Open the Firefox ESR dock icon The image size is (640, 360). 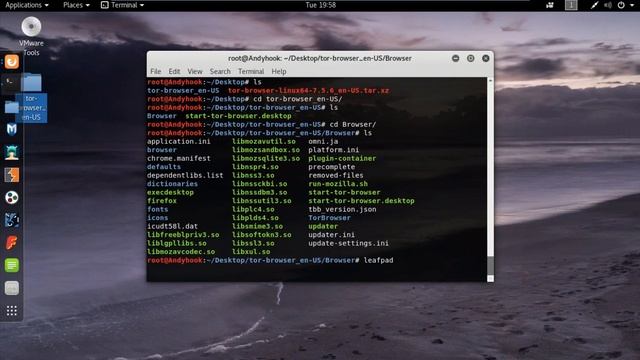12,62
